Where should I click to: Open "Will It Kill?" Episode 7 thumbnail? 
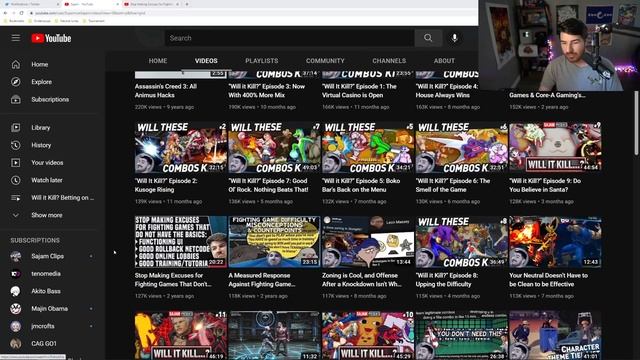point(274,148)
